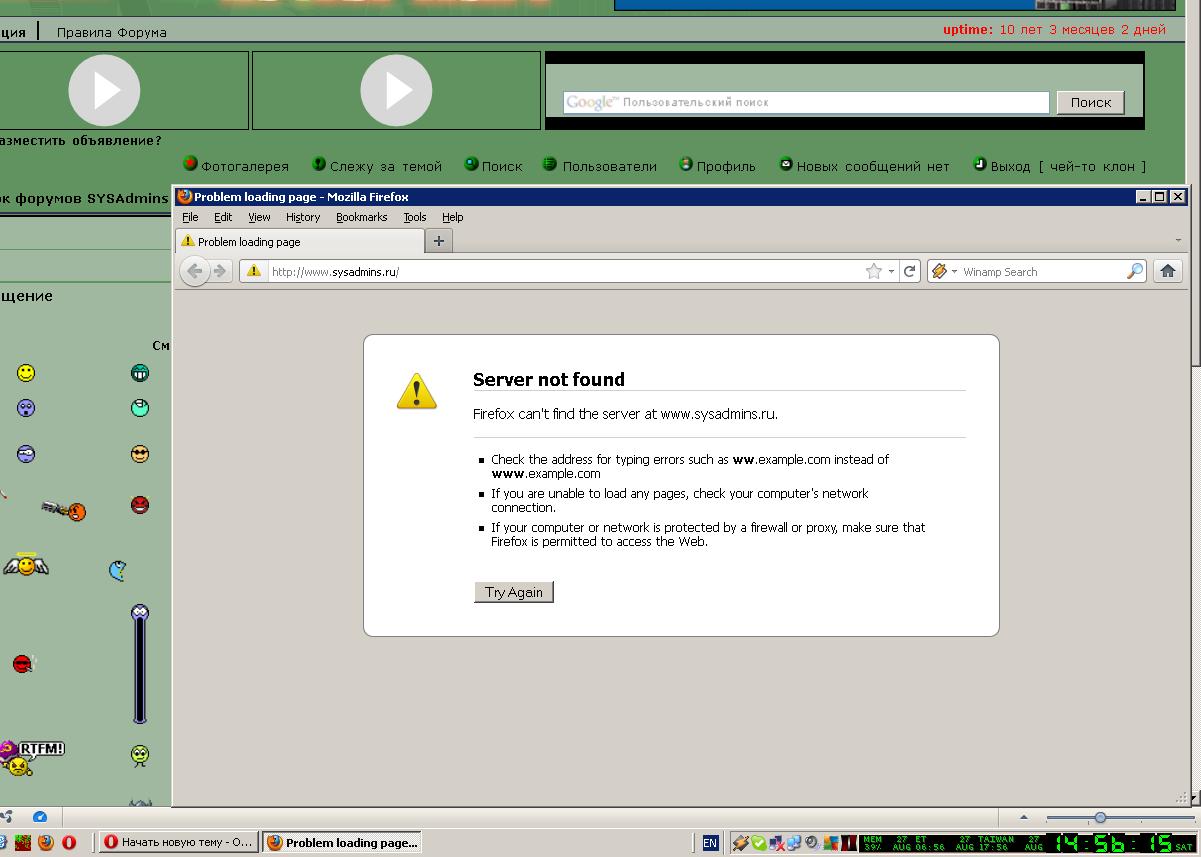Open the Firefox home page icon
This screenshot has width=1201, height=857.
tap(1167, 271)
